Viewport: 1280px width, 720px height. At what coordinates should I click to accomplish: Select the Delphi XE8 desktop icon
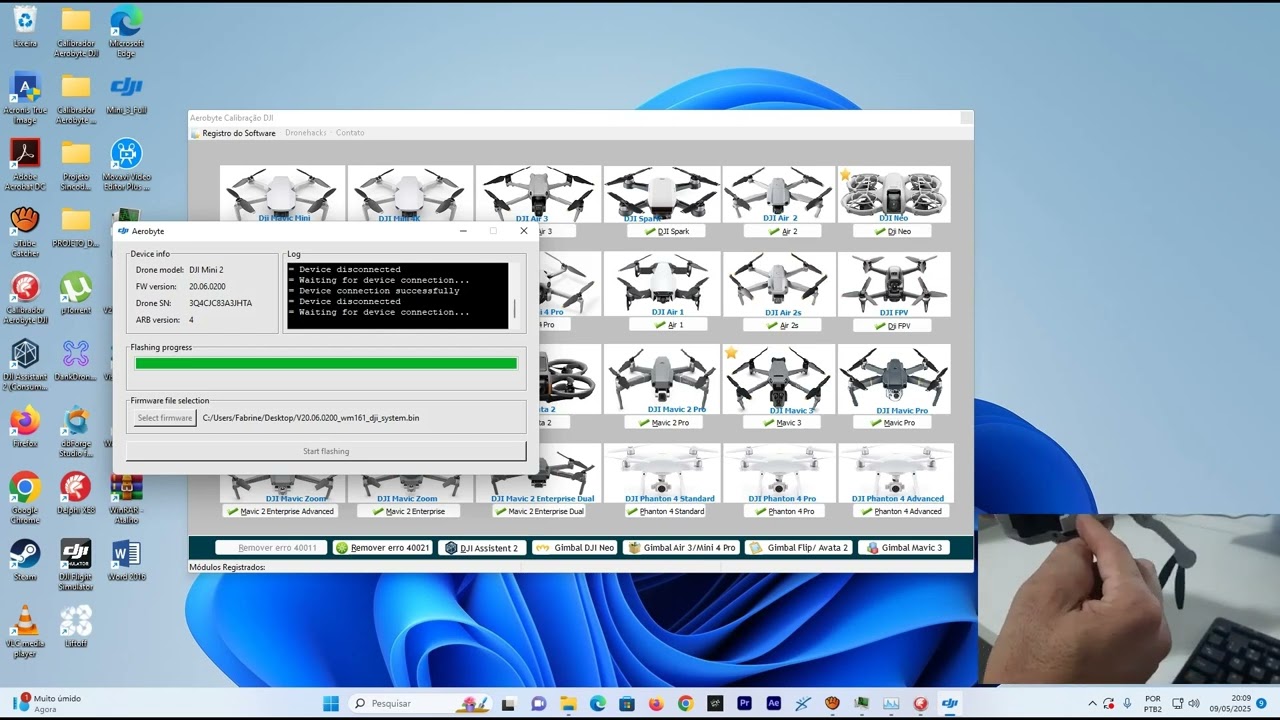(x=76, y=494)
